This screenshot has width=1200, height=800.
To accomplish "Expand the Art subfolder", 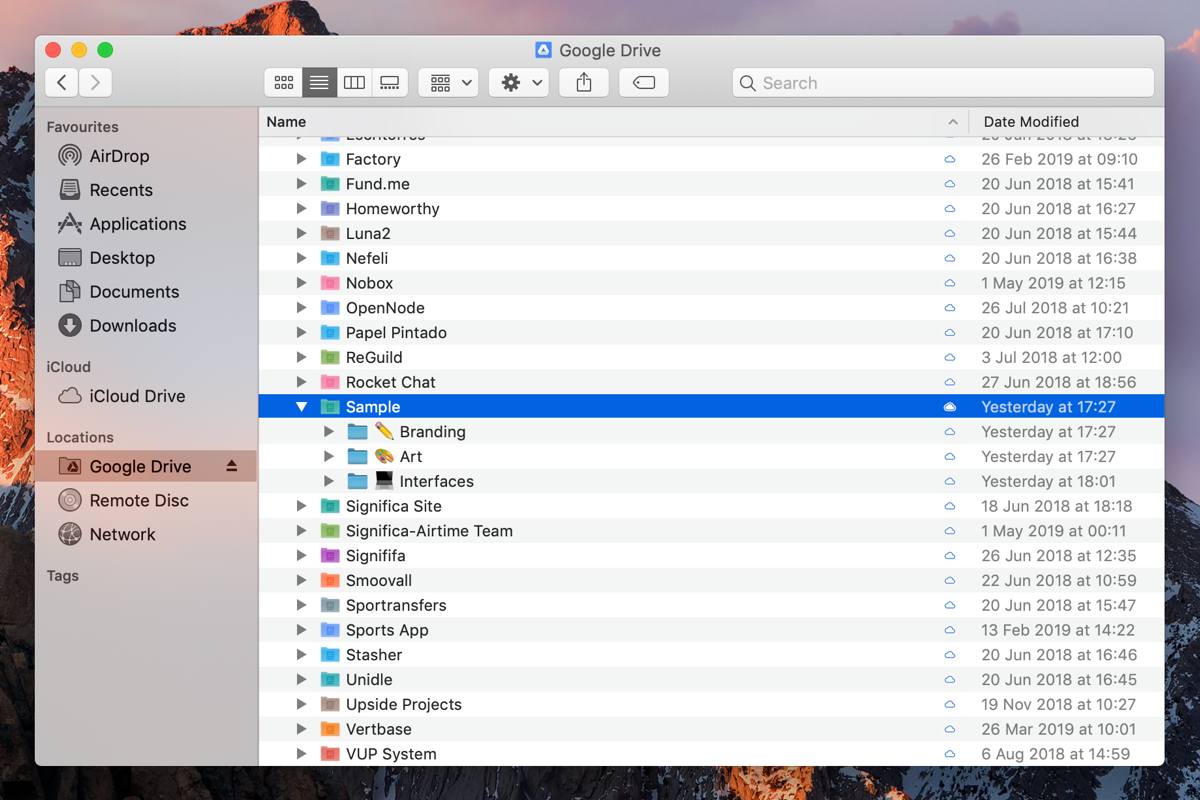I will click(x=329, y=457).
